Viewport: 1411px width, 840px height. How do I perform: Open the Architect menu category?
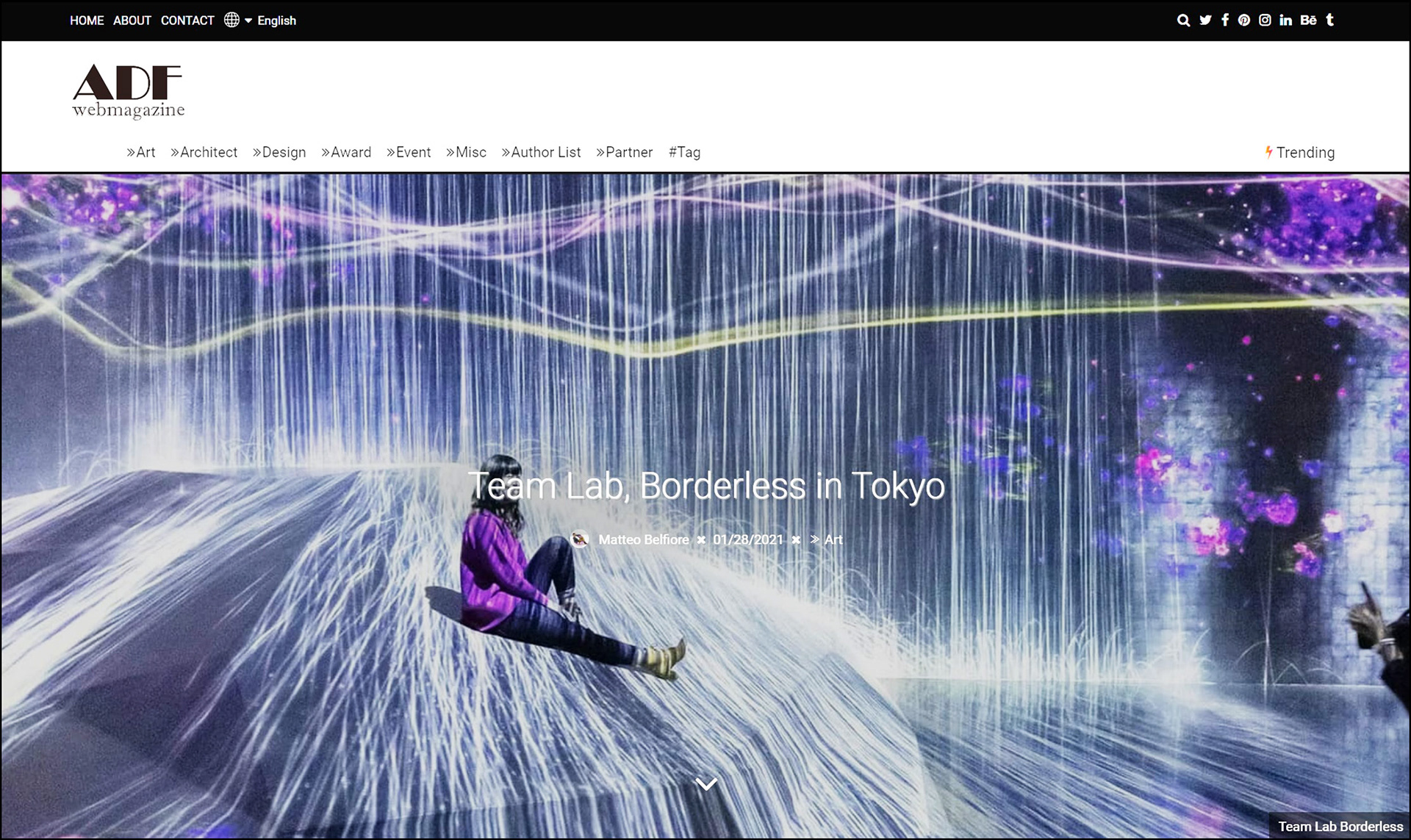pos(204,152)
